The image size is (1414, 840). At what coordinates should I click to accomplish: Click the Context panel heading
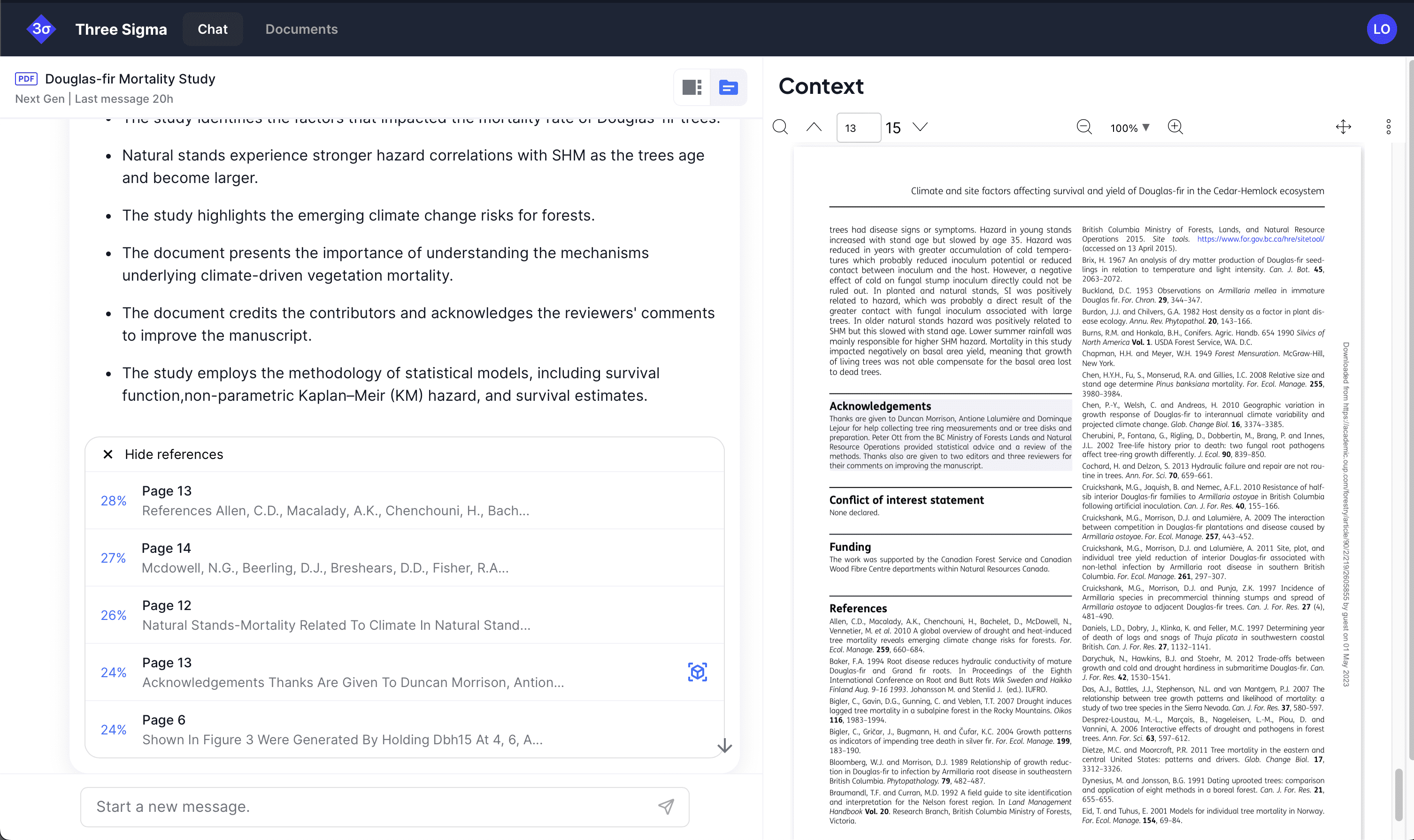[821, 86]
